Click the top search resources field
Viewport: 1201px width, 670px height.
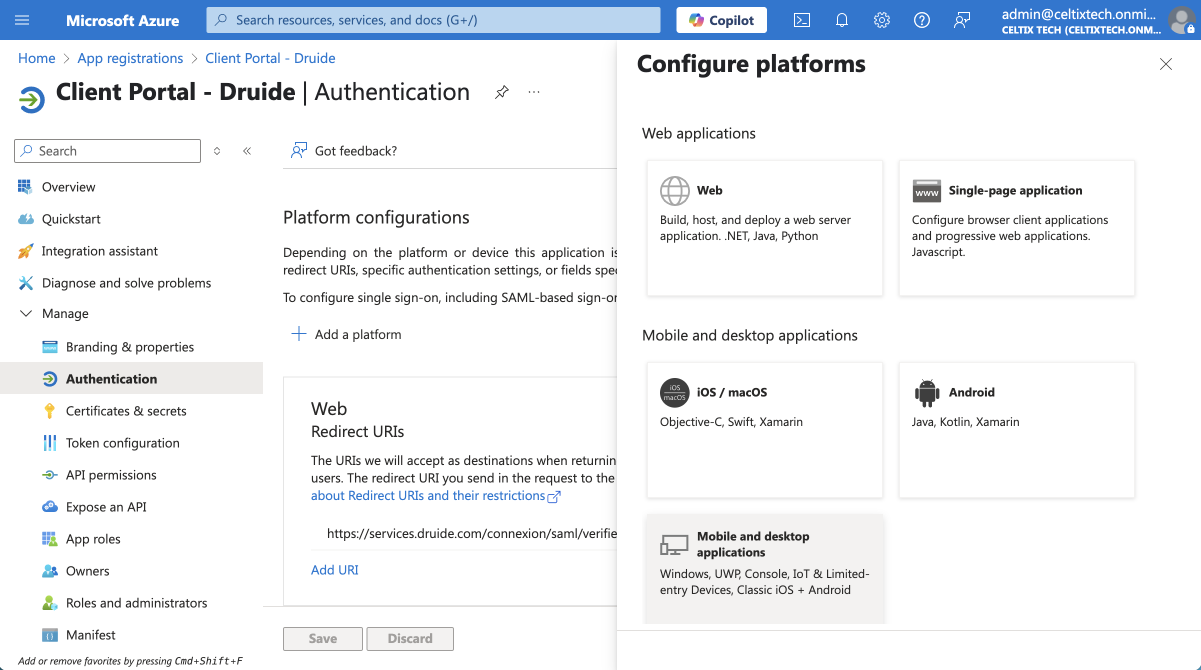(x=433, y=20)
